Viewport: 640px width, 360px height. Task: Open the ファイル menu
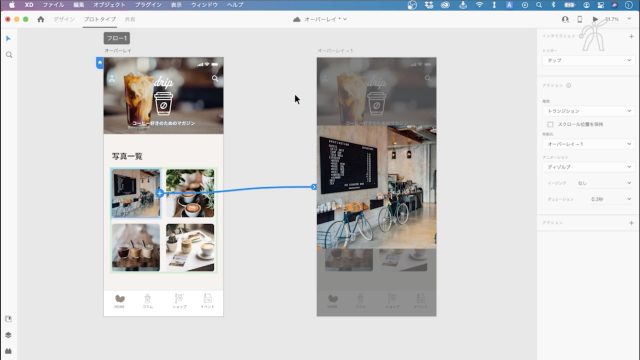[53, 5]
